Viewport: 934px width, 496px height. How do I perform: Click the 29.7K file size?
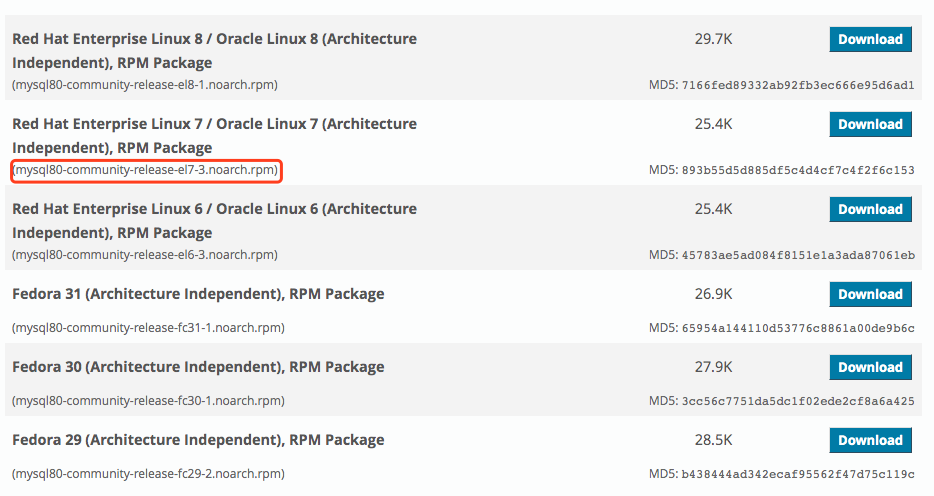pos(713,39)
